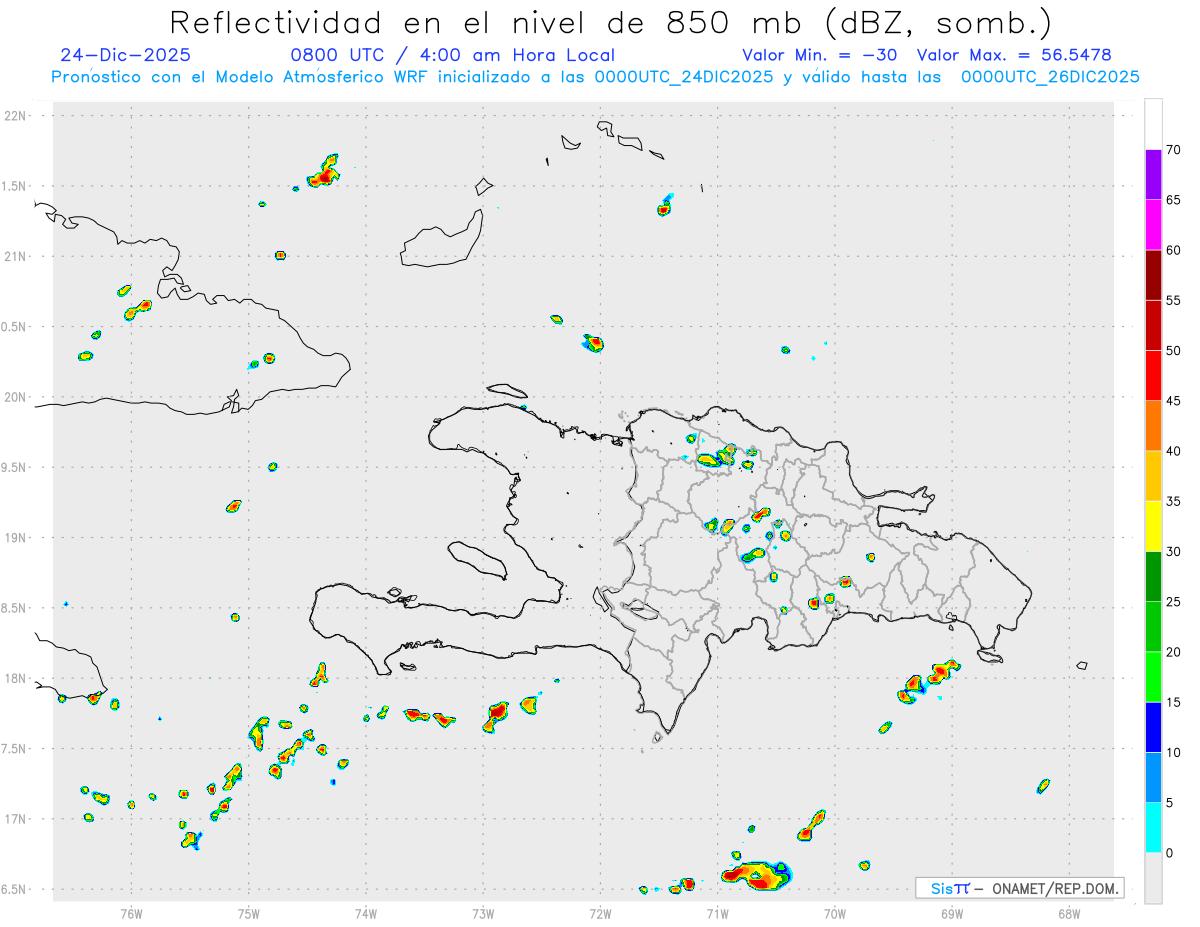The image size is (1200, 927).
Task: Click the colorbar value '60'
Action: pos(1174,250)
